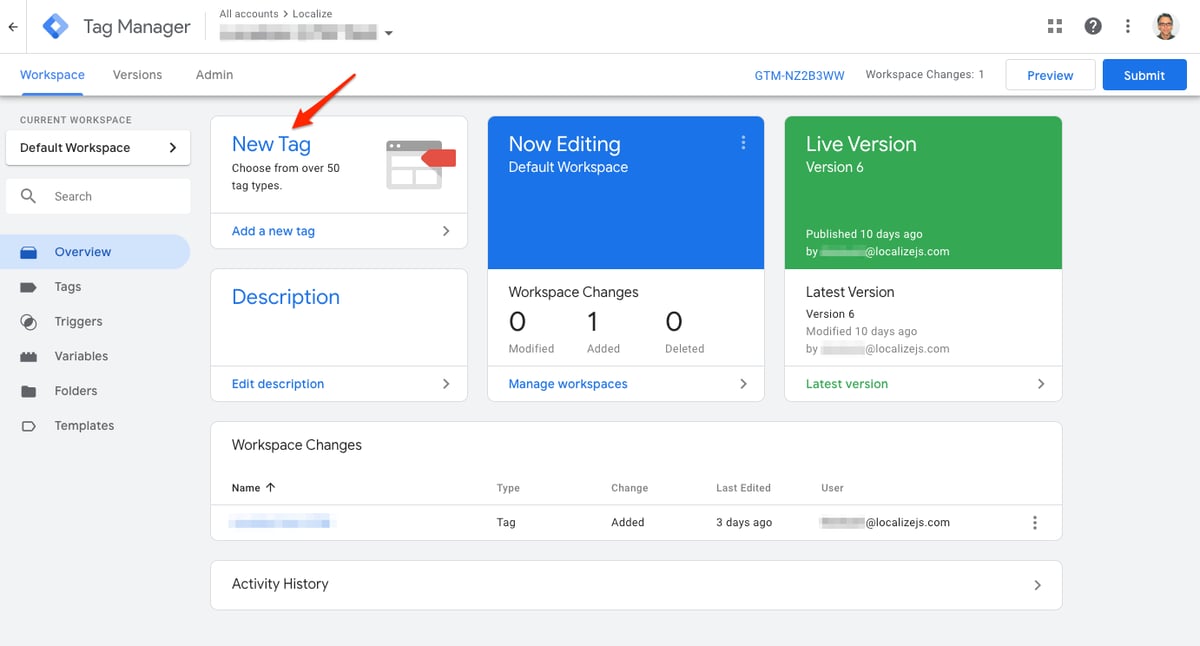Viewport: 1200px width, 646px height.
Task: Open the row actions menu for added Tag
Action: 1035,523
